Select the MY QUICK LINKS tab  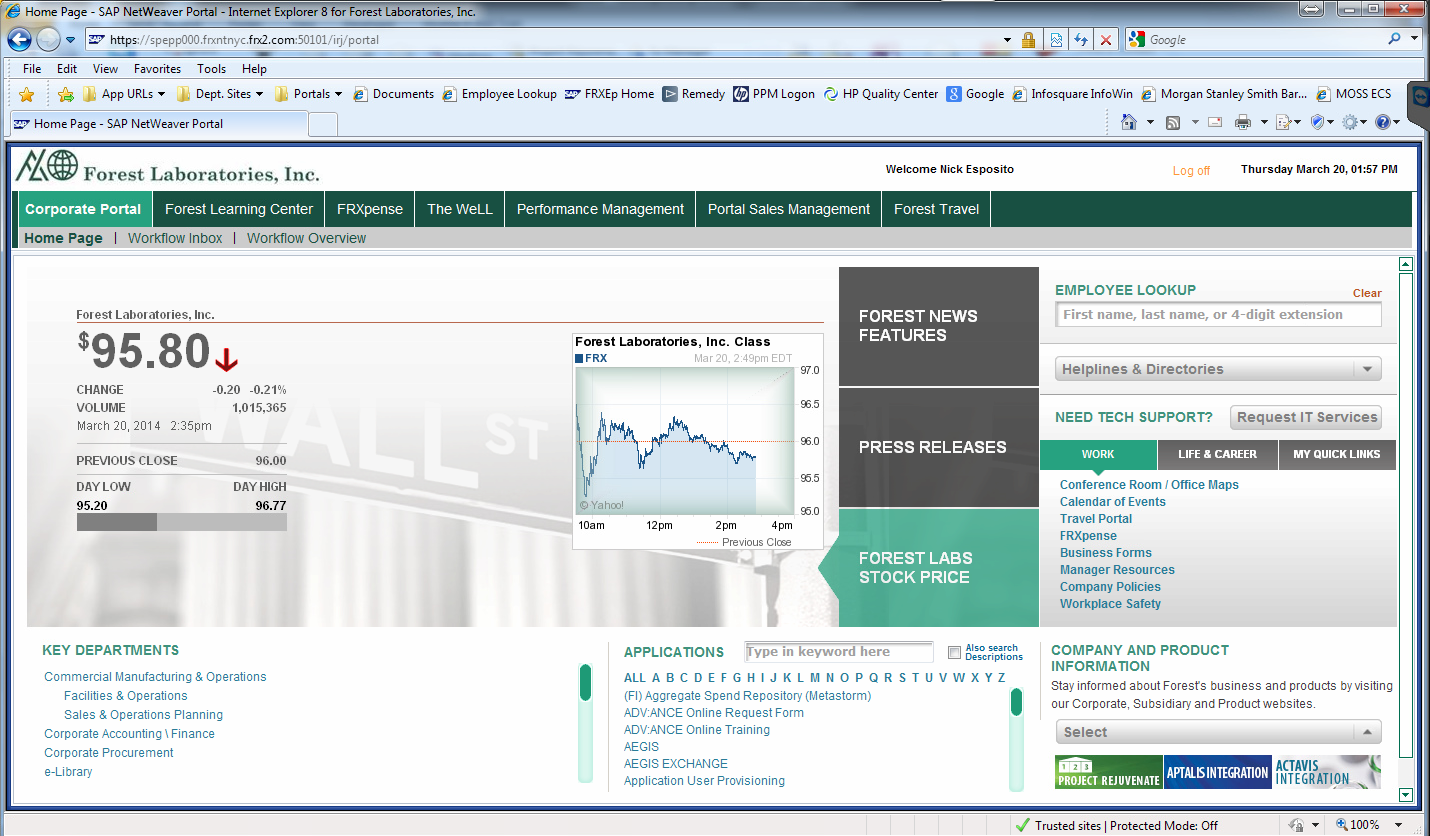tap(1336, 454)
